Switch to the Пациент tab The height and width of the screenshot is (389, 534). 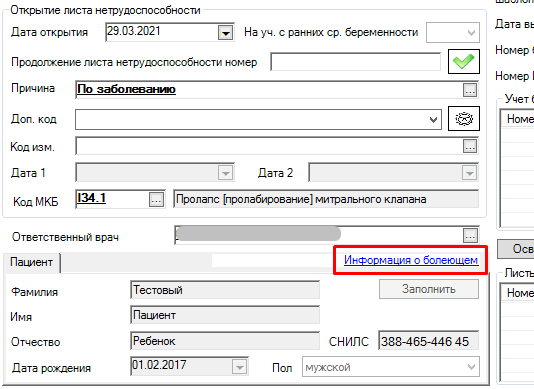[31, 262]
